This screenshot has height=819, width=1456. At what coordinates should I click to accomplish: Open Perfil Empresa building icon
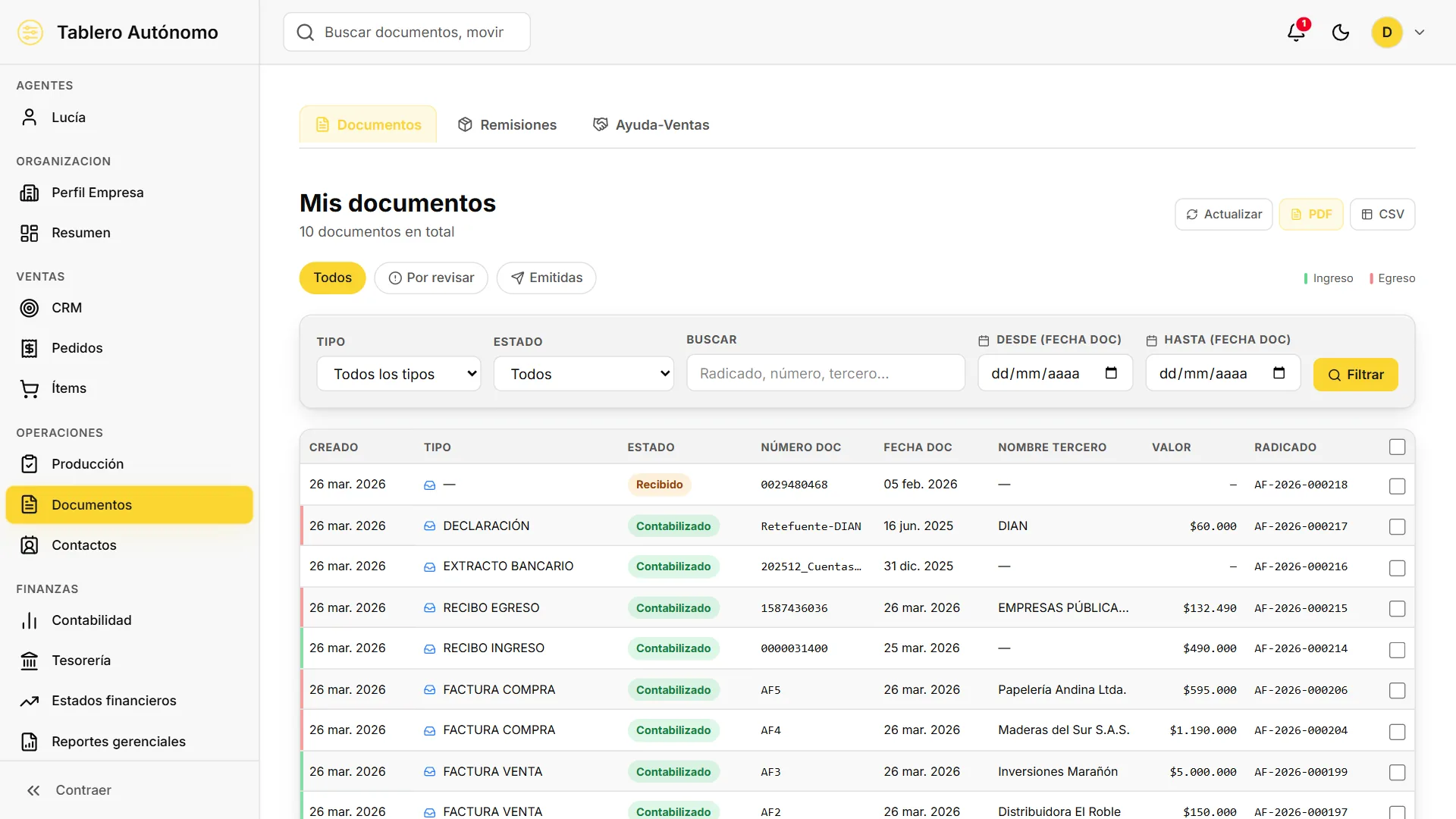coord(30,193)
